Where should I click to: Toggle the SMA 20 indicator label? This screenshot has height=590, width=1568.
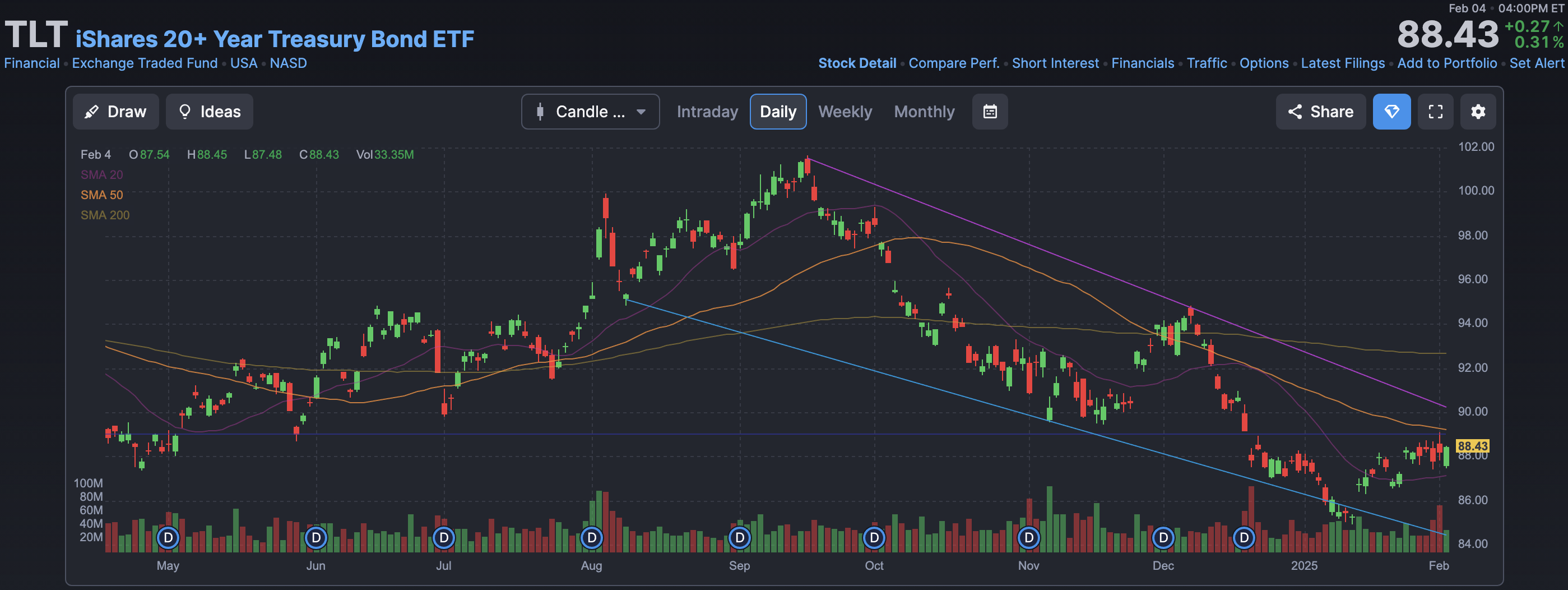(x=101, y=175)
